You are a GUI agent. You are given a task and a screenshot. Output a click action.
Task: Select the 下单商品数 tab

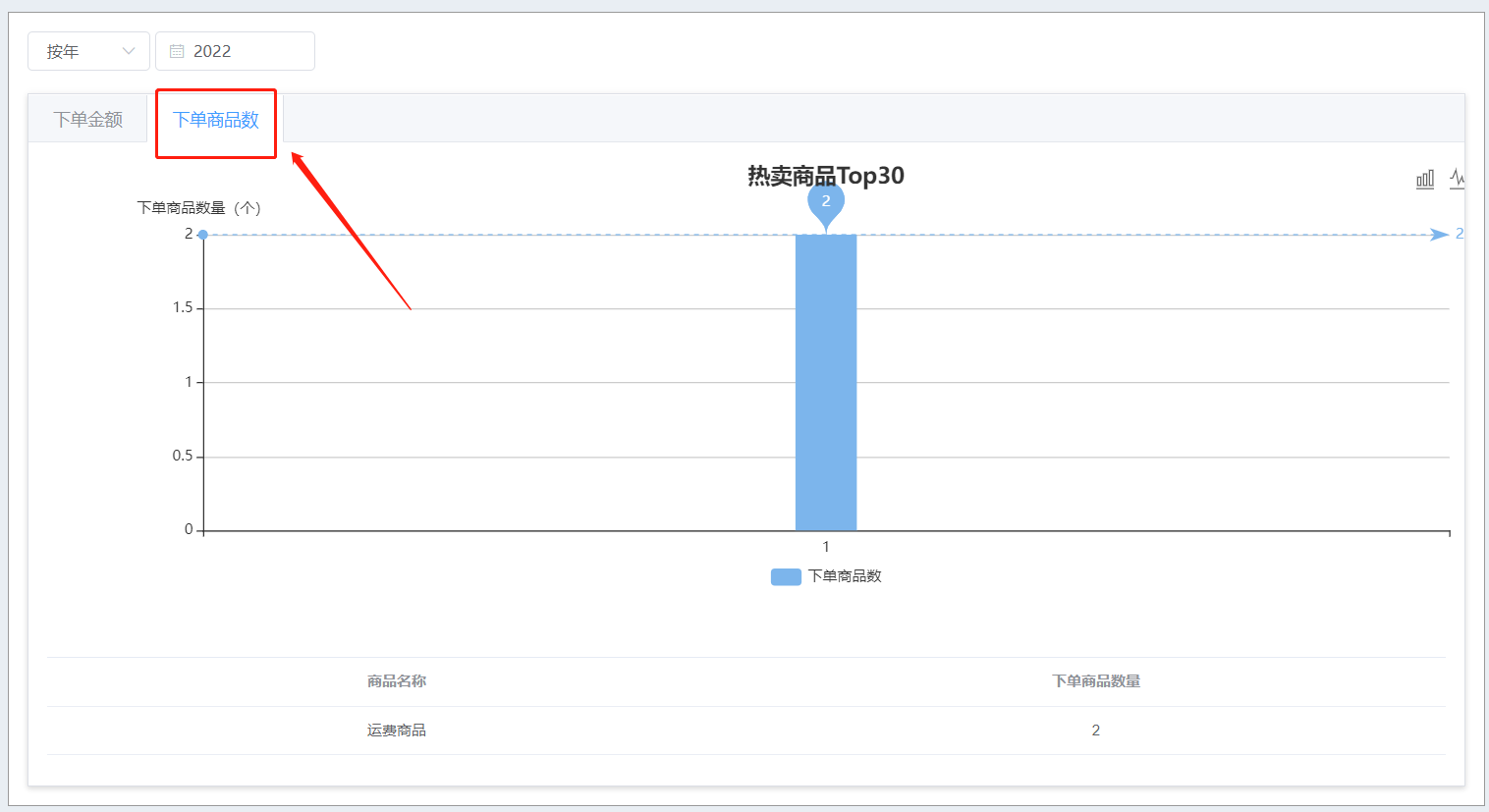coord(216,120)
